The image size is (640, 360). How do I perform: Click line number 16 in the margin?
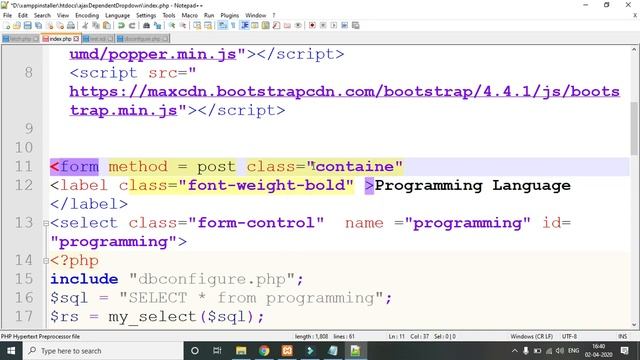pyautogui.click(x=24, y=298)
